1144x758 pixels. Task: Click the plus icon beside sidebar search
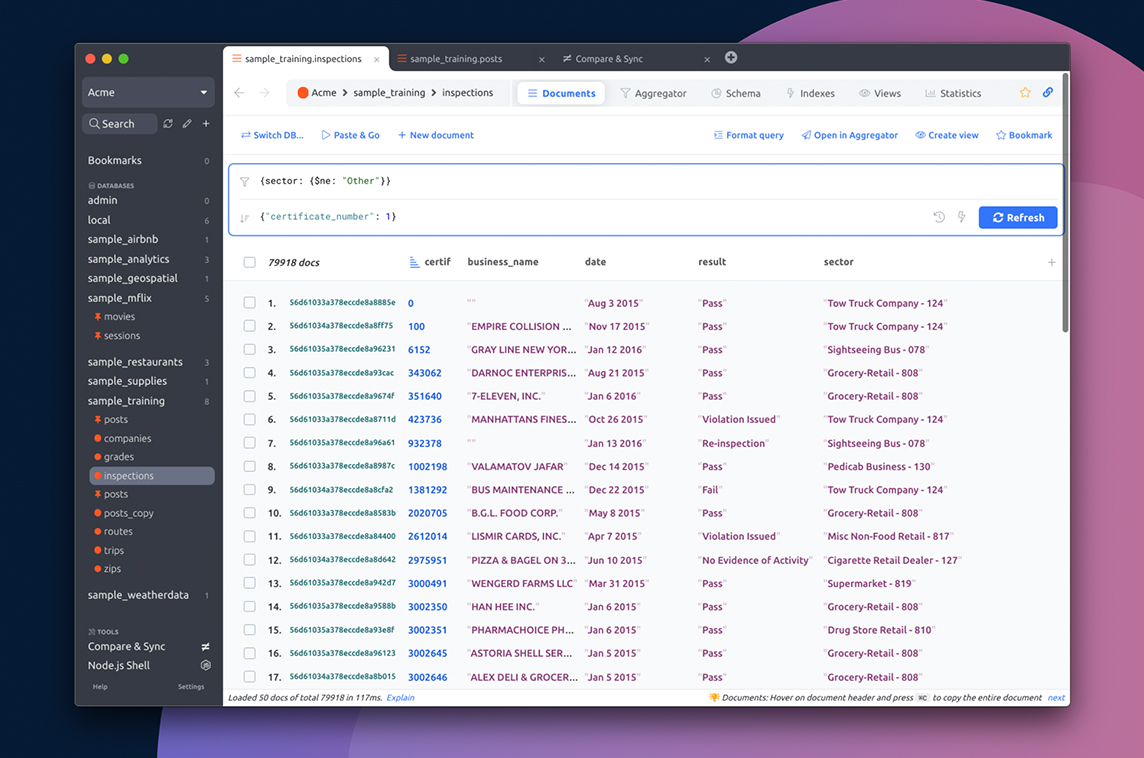206,124
